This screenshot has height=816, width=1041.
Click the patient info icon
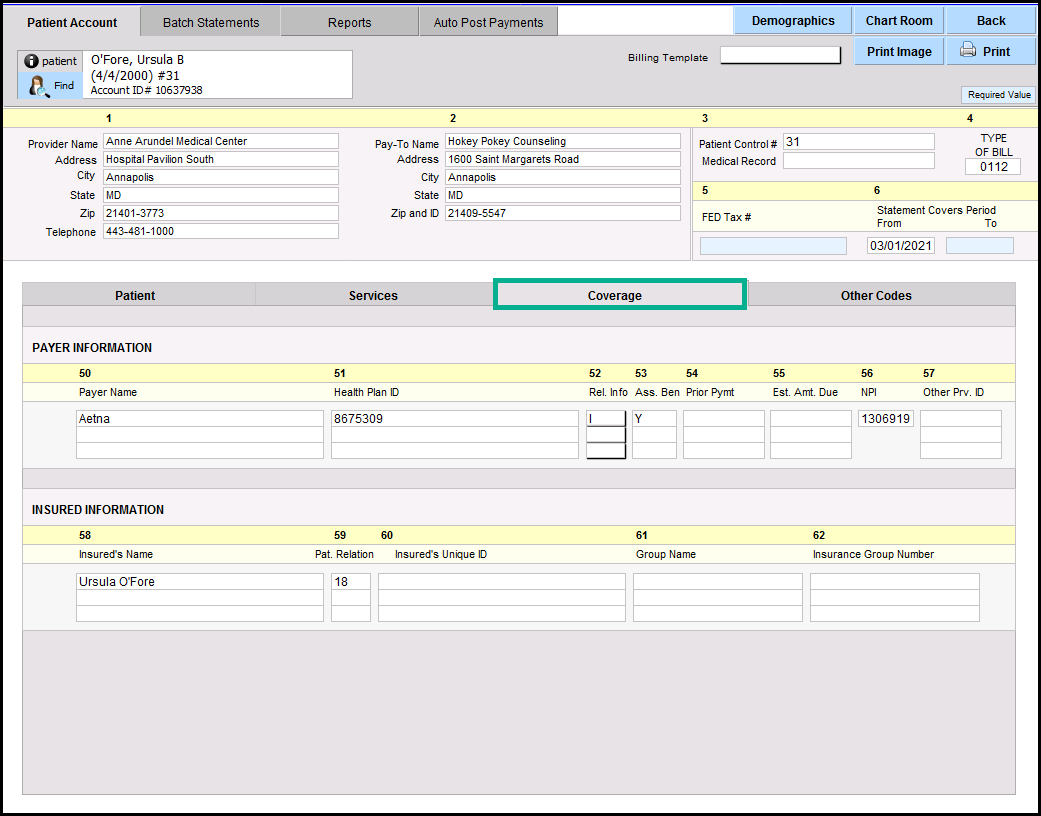(31, 61)
